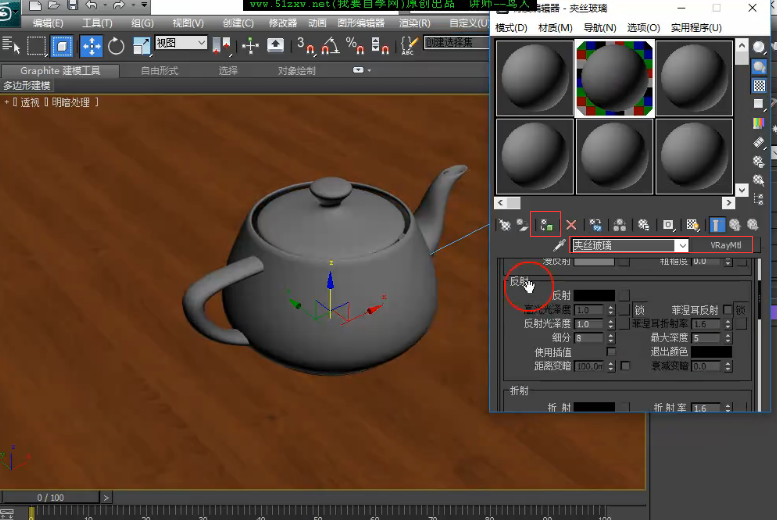777x520 pixels.
Task: Click Show Shaded Material in Viewport icon
Action: tap(693, 225)
